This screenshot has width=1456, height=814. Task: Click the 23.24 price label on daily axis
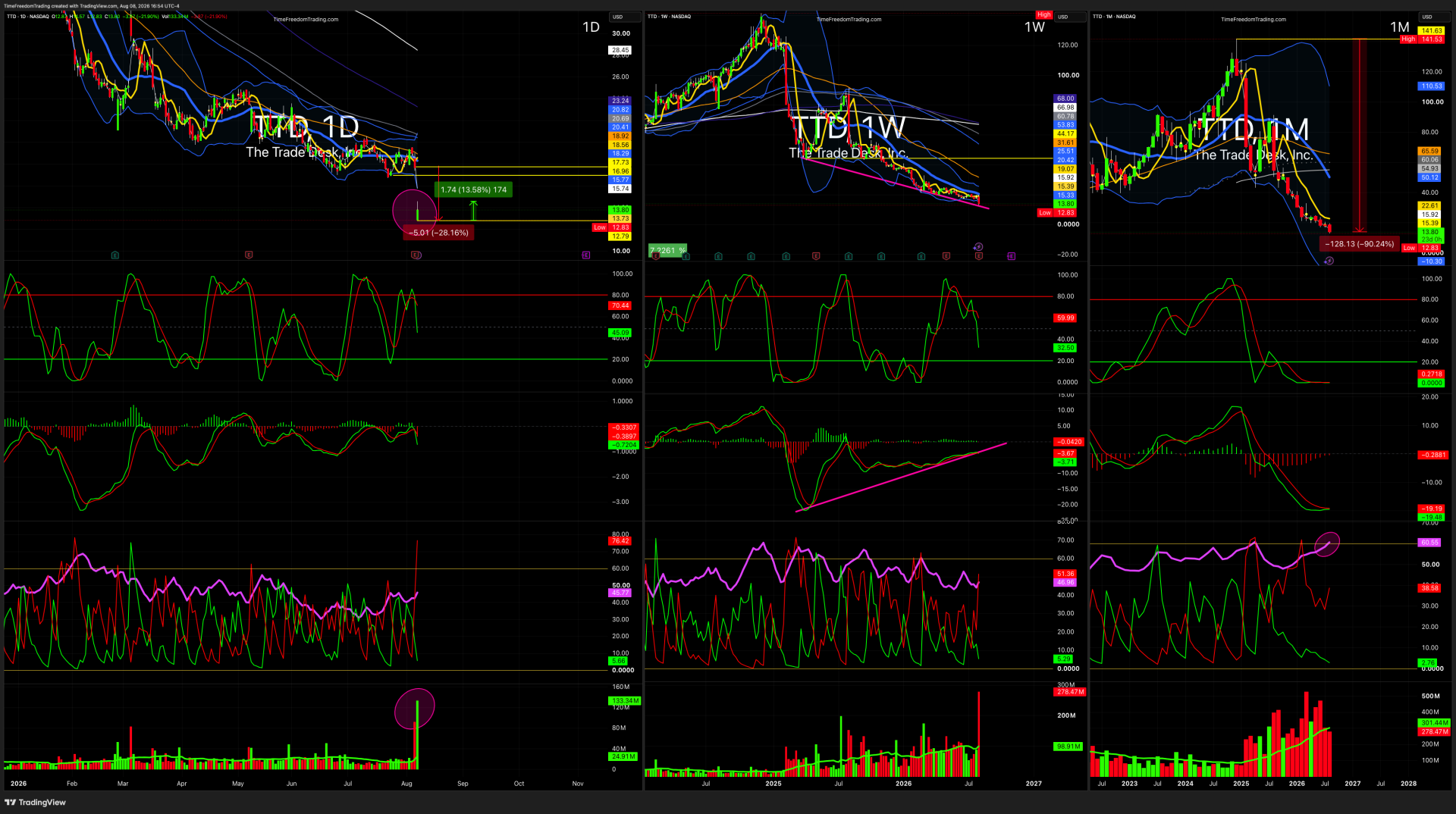[620, 101]
